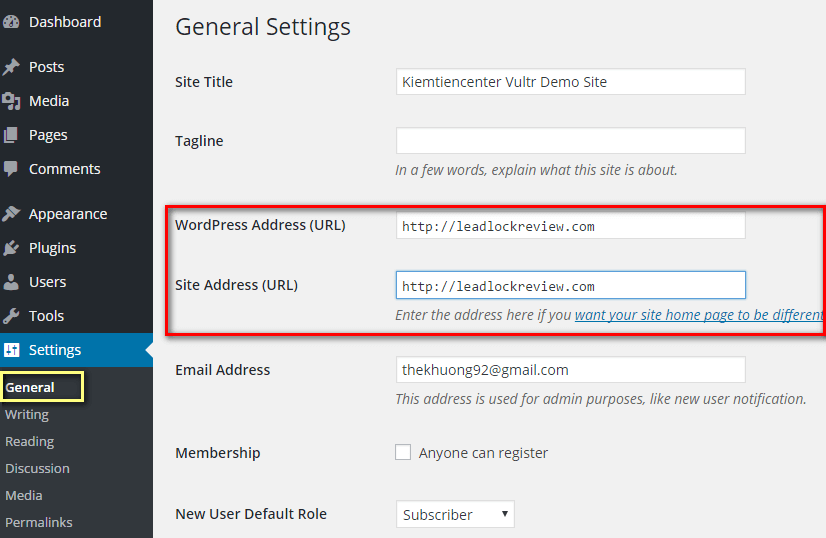Viewport: 826px width, 538px height.
Task: Click the Pages stacked-sheets icon
Action: pyautogui.click(x=11, y=135)
